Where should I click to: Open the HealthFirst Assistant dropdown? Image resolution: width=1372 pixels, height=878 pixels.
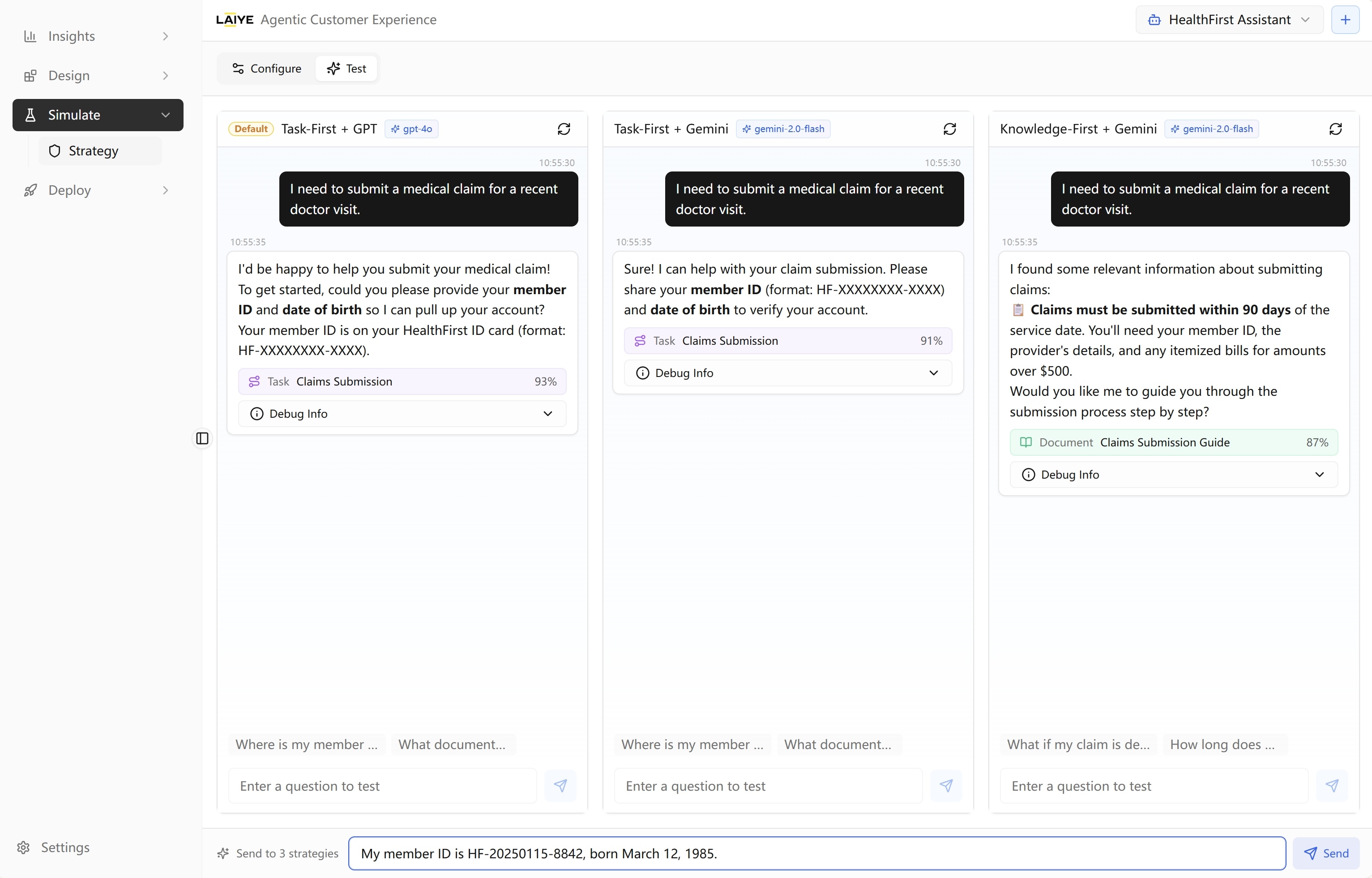[x=1229, y=20]
